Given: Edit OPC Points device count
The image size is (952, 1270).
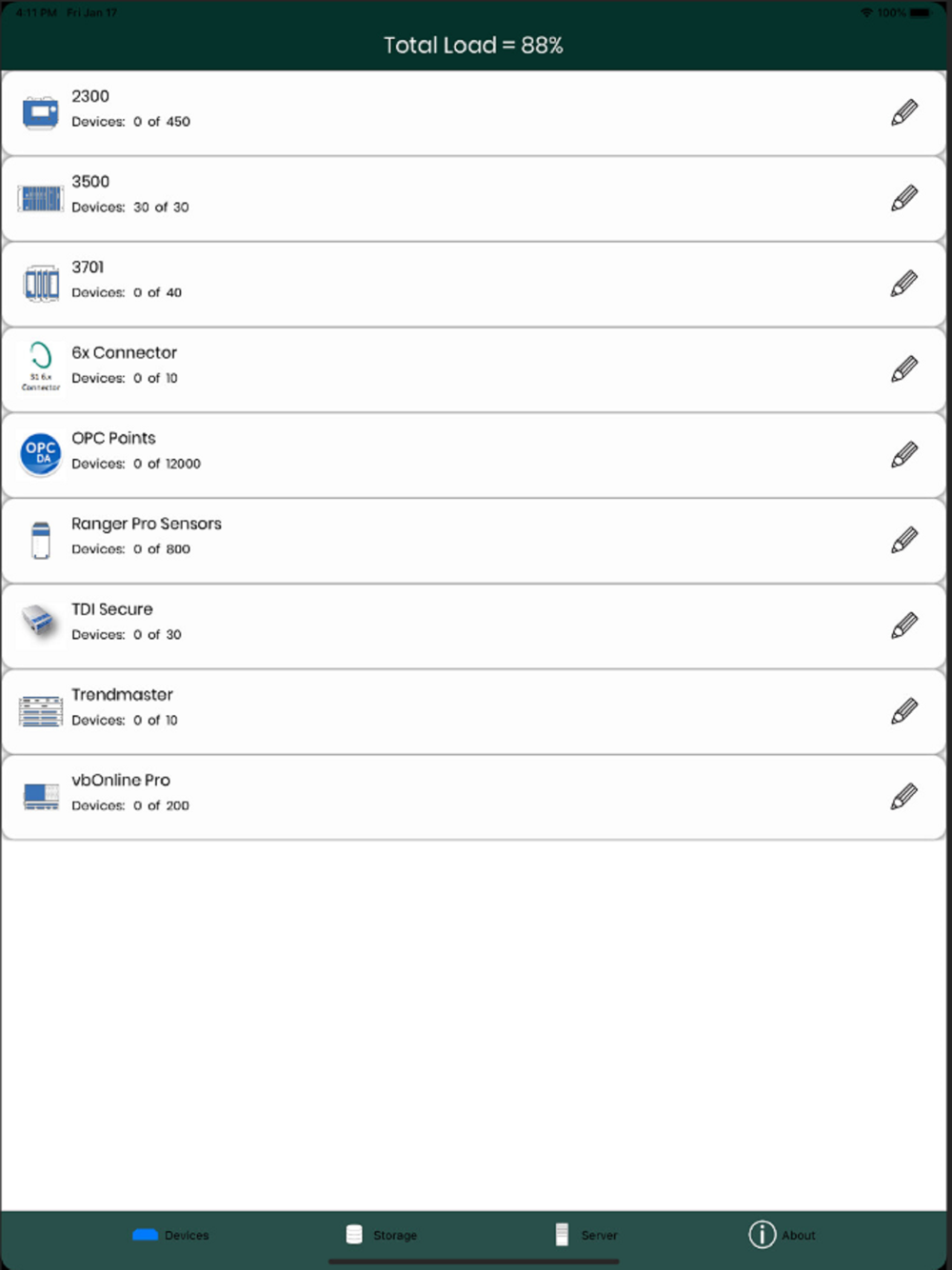Looking at the screenshot, I should [x=904, y=455].
